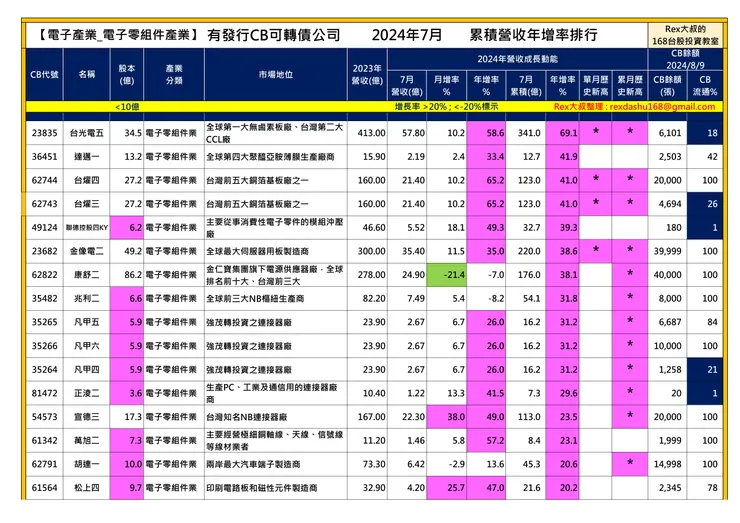Select the 2,345 CB balance cell

click(x=667, y=488)
